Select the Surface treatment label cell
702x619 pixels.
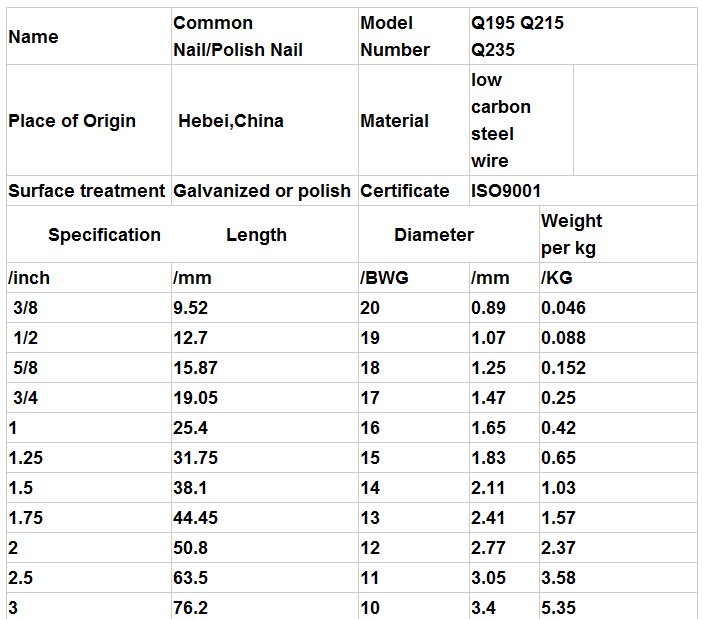(x=86, y=191)
